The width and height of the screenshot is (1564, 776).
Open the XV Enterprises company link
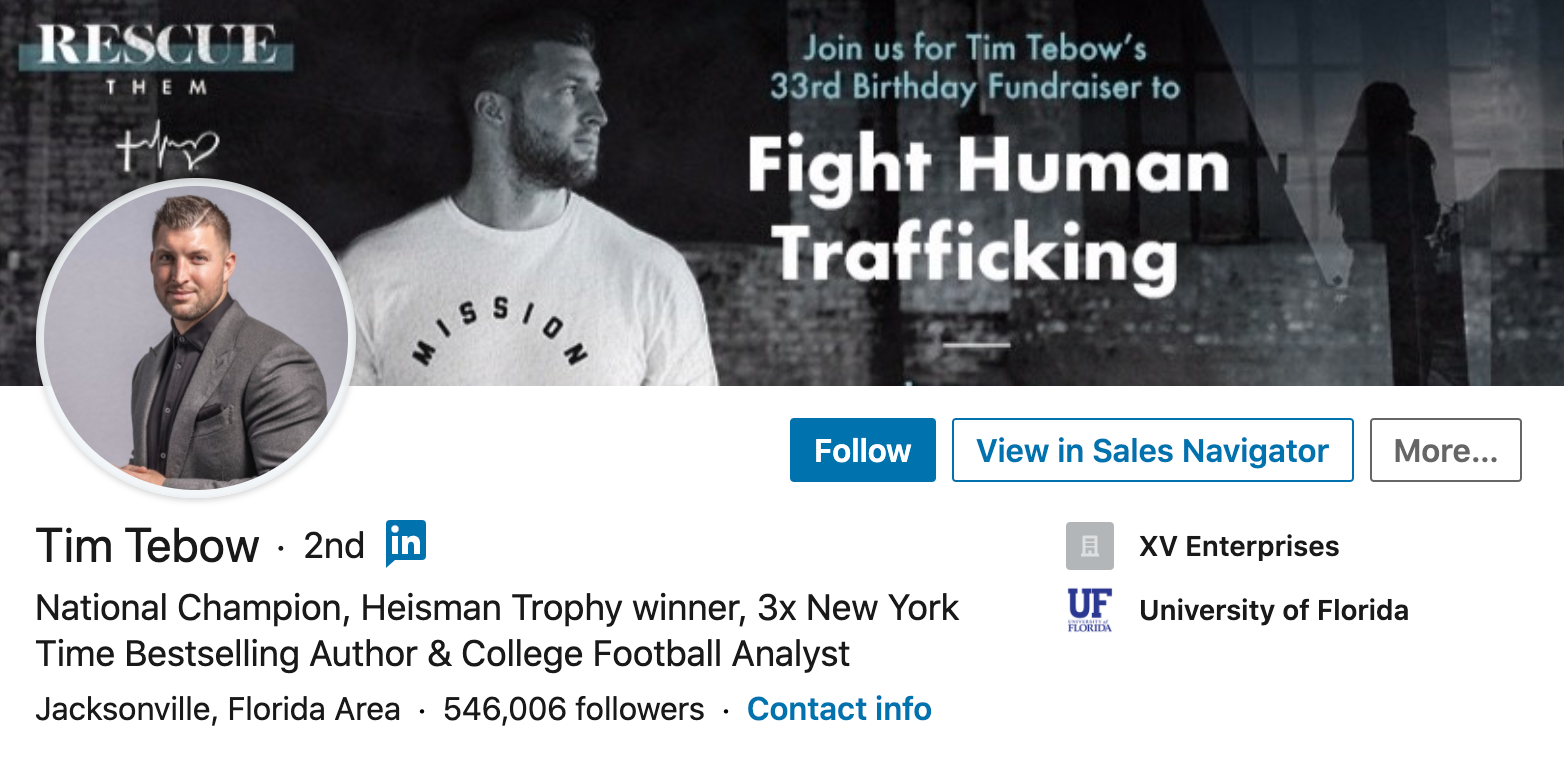point(1239,546)
